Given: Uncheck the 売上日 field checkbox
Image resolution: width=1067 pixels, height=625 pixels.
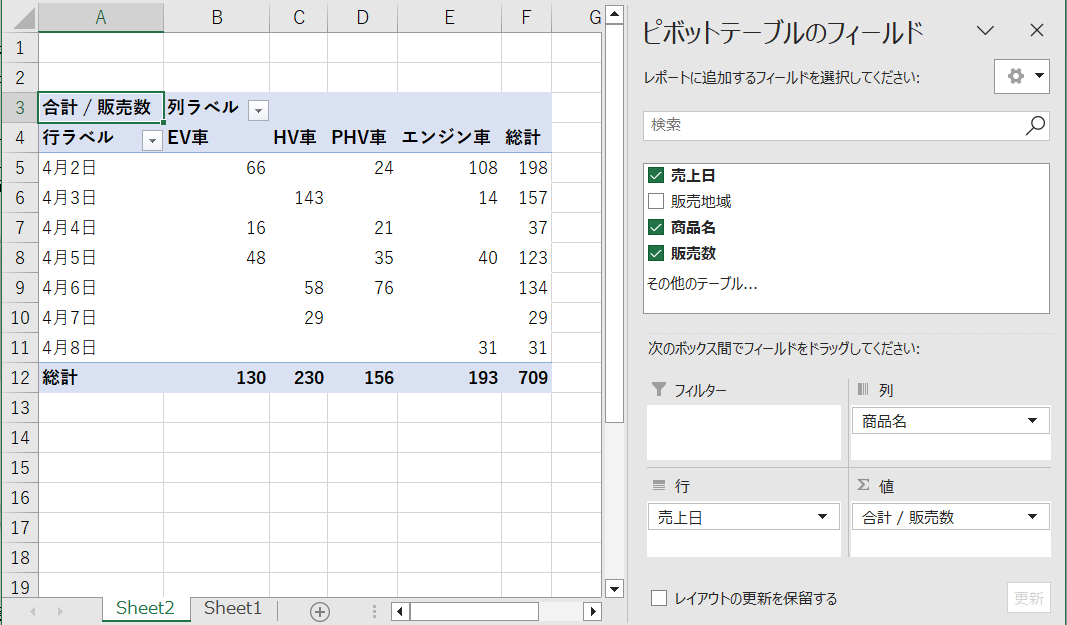Looking at the screenshot, I should [x=656, y=176].
